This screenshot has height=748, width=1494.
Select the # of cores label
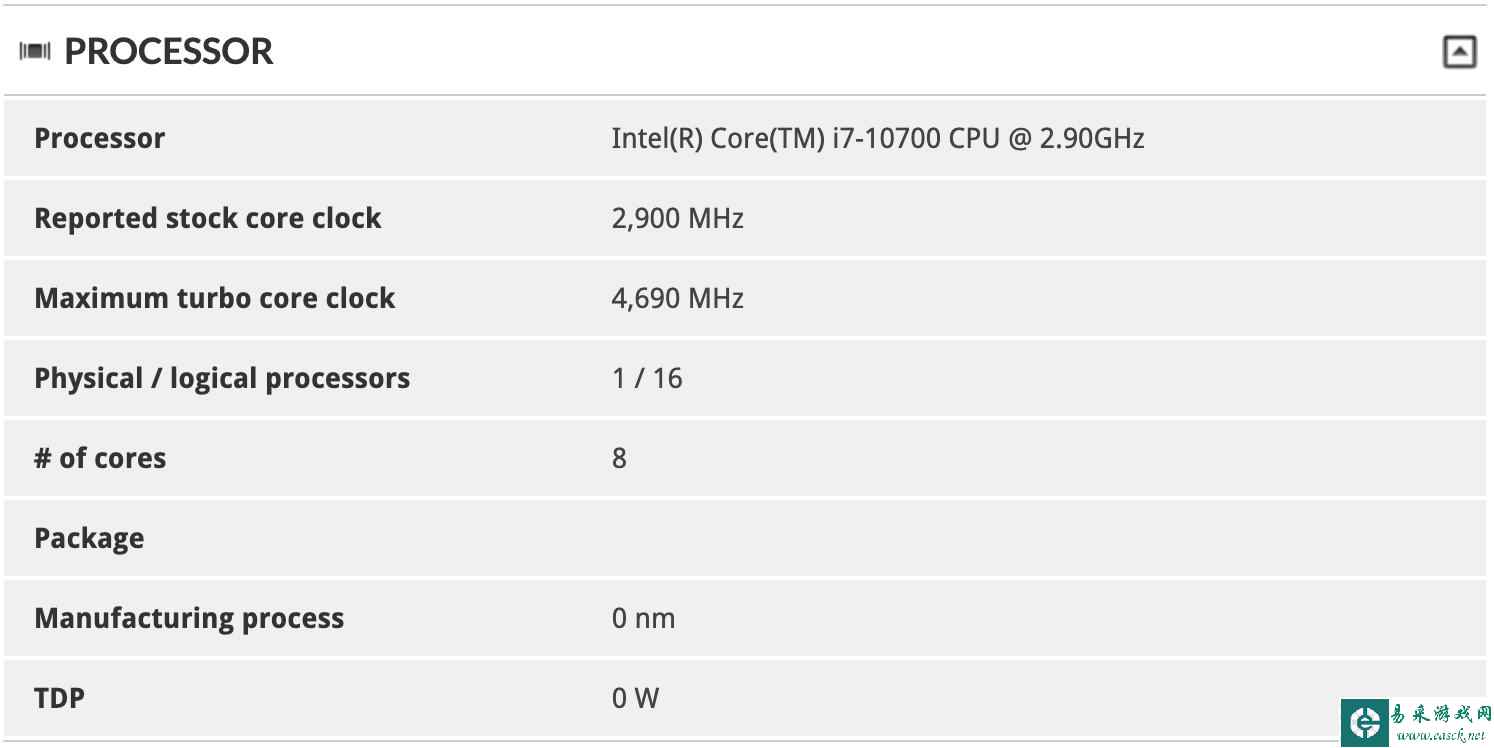(x=100, y=458)
